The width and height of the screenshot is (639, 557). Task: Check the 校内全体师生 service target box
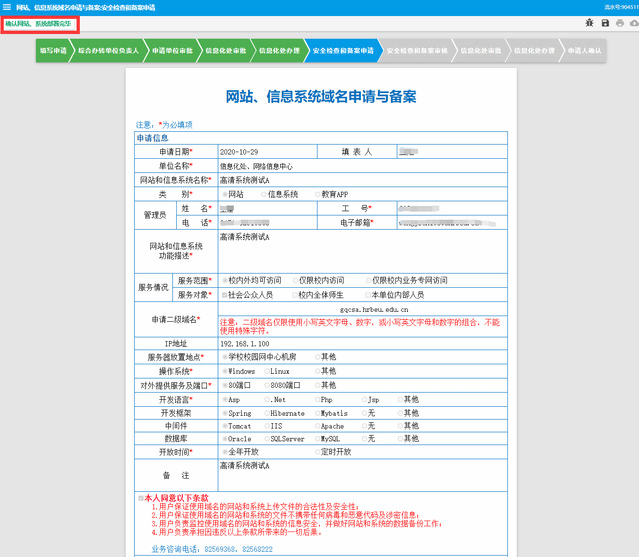(x=293, y=295)
